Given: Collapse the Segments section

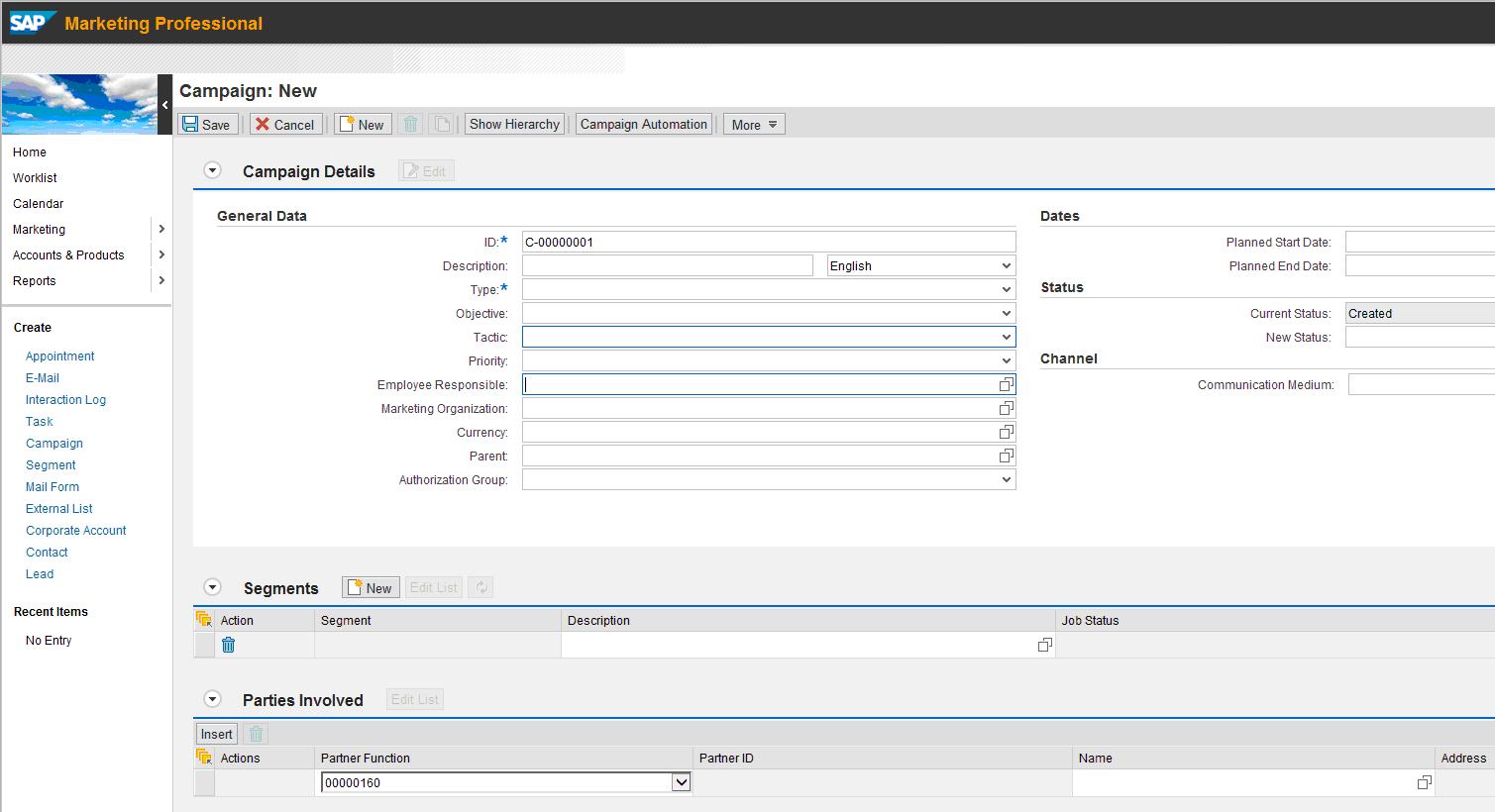Looking at the screenshot, I should (x=212, y=587).
